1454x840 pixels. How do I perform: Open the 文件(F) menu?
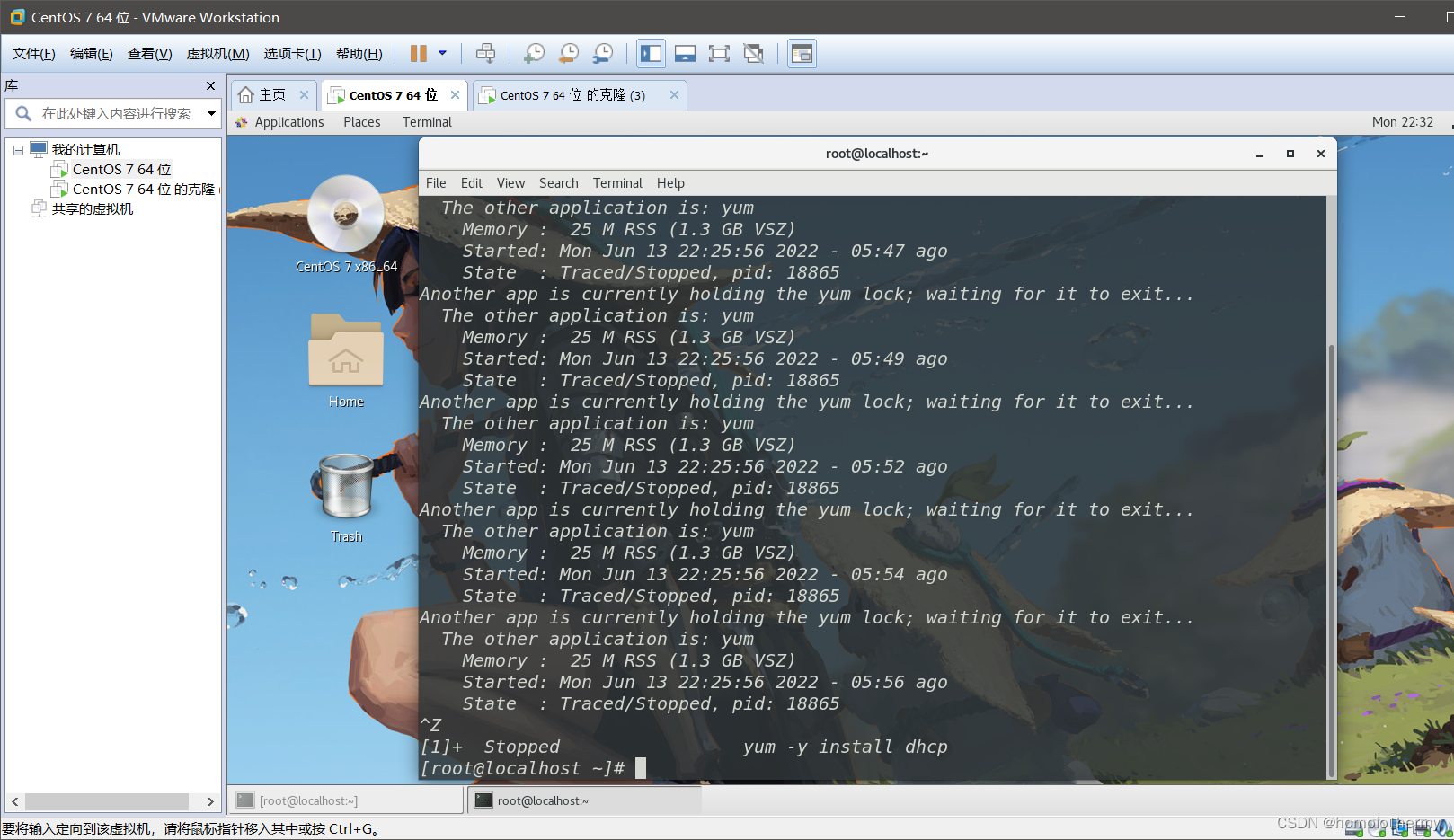coord(34,54)
